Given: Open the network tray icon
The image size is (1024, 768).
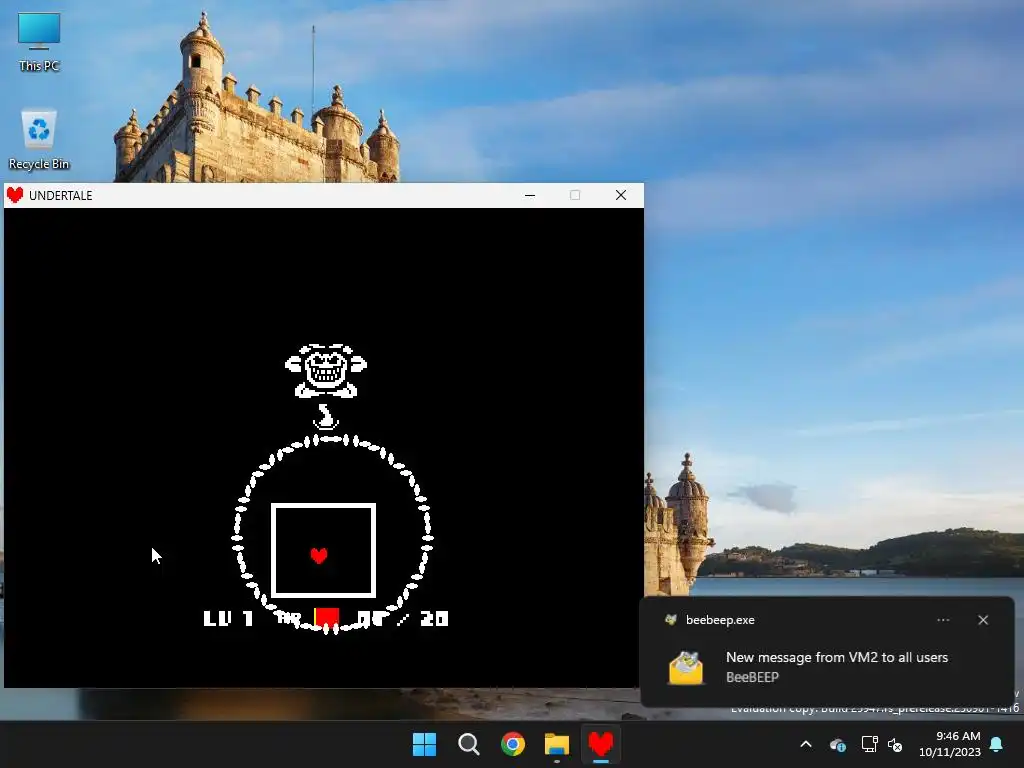Looking at the screenshot, I should click(869, 744).
